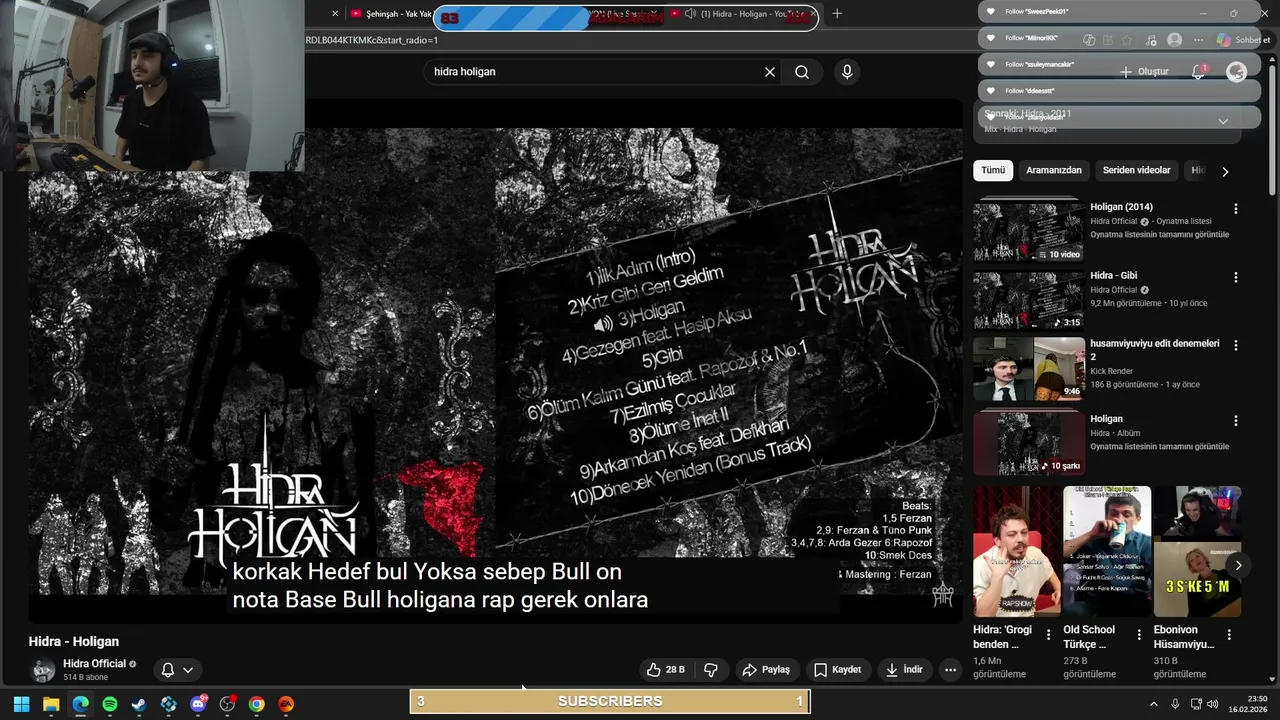
Task: Open options for Holigan album entry
Action: 1236,421
